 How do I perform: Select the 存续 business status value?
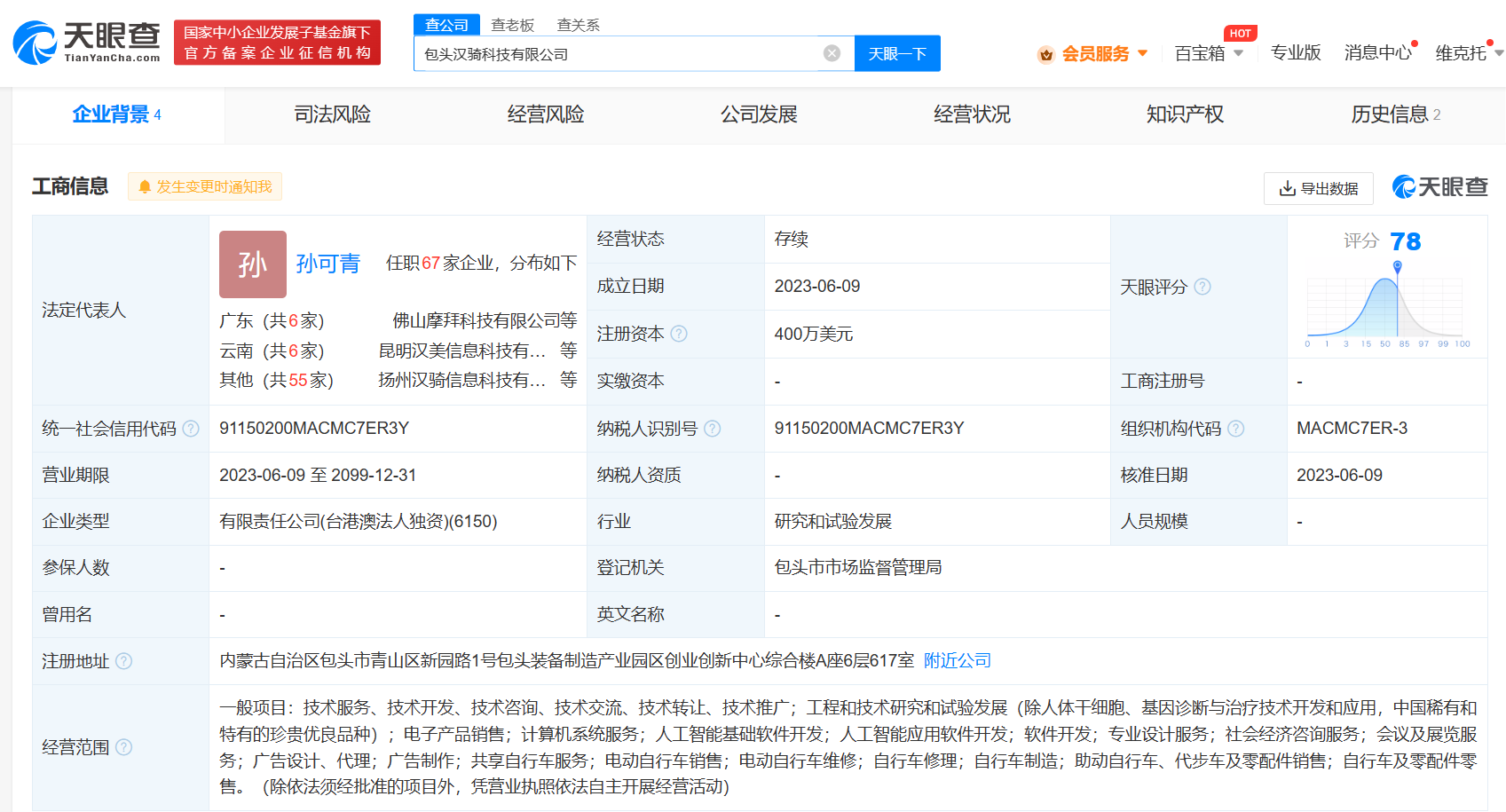click(791, 239)
